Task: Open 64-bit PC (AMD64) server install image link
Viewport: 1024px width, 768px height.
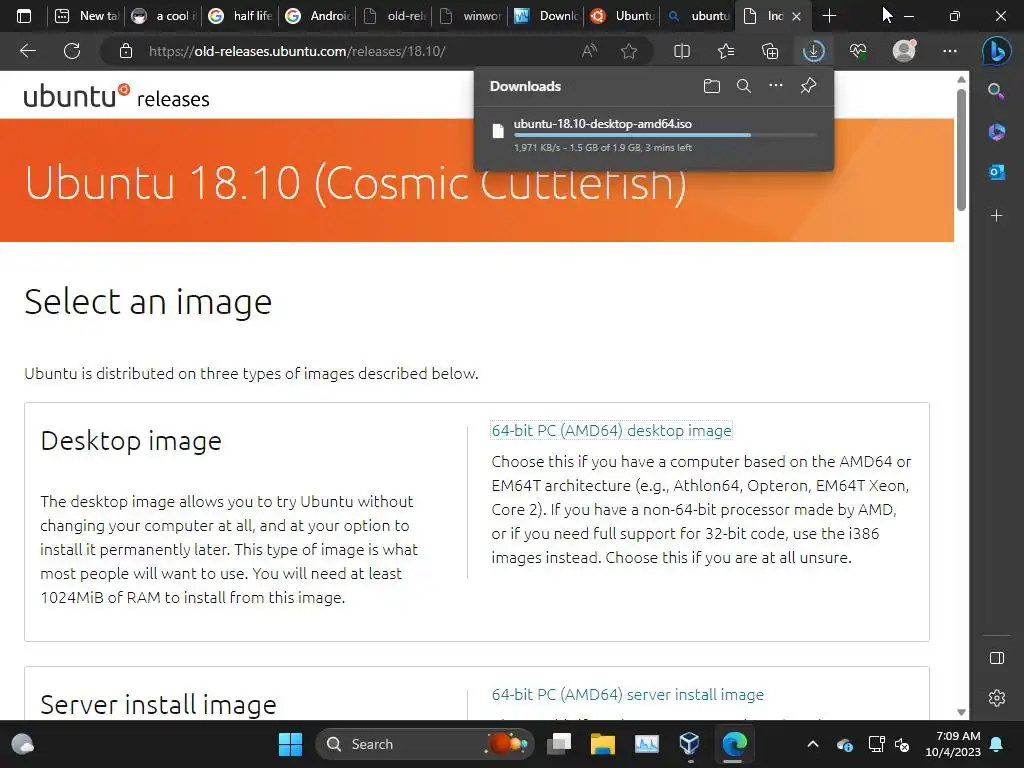Action: (x=628, y=694)
